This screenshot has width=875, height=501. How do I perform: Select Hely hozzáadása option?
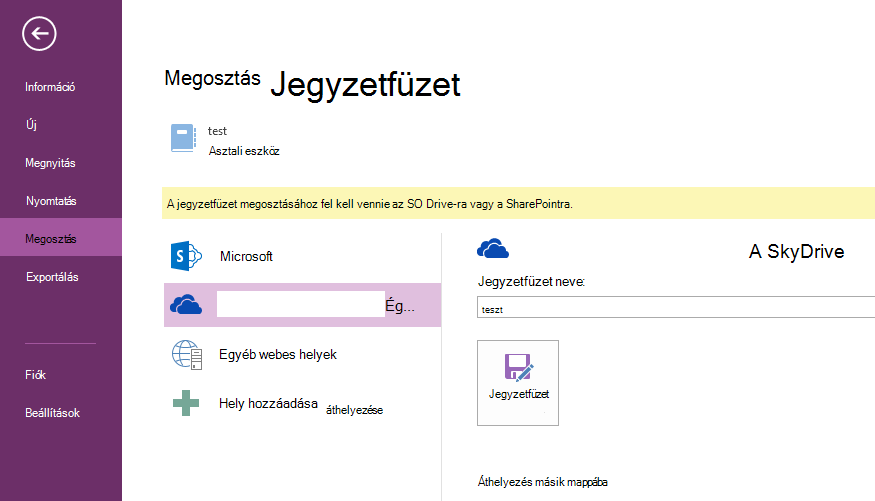(x=268, y=403)
